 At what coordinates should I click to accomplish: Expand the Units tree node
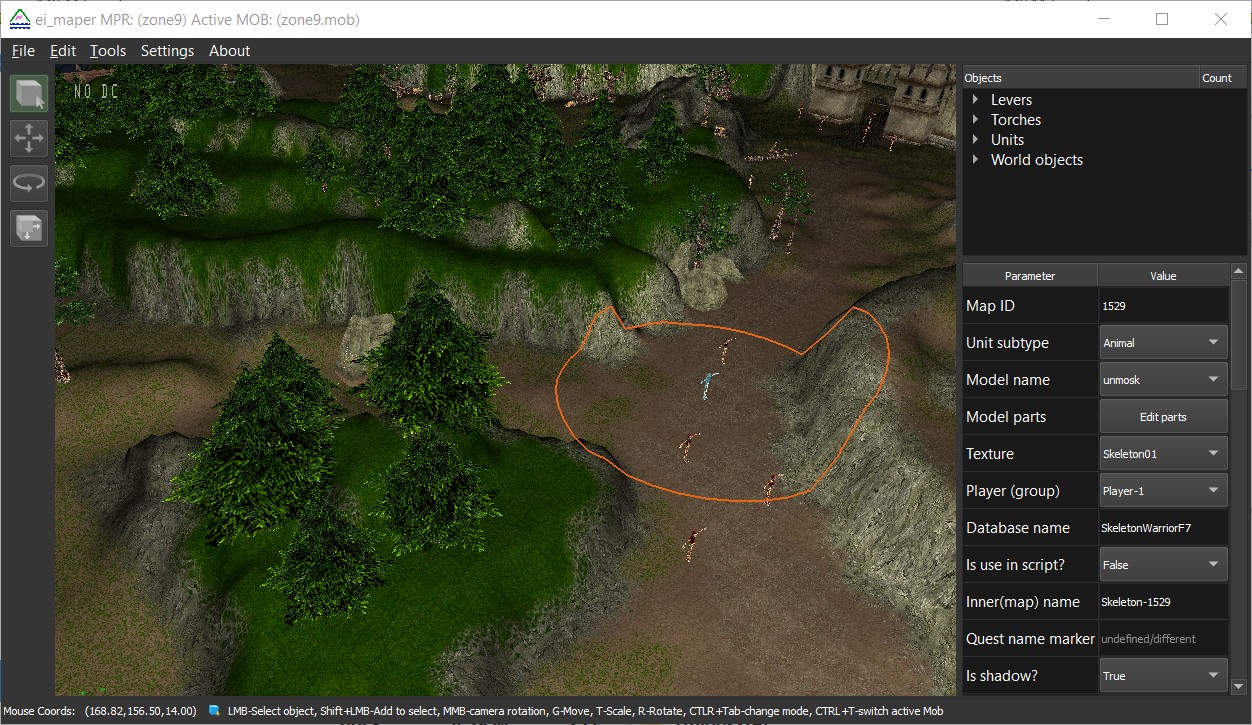pyautogui.click(x=976, y=140)
